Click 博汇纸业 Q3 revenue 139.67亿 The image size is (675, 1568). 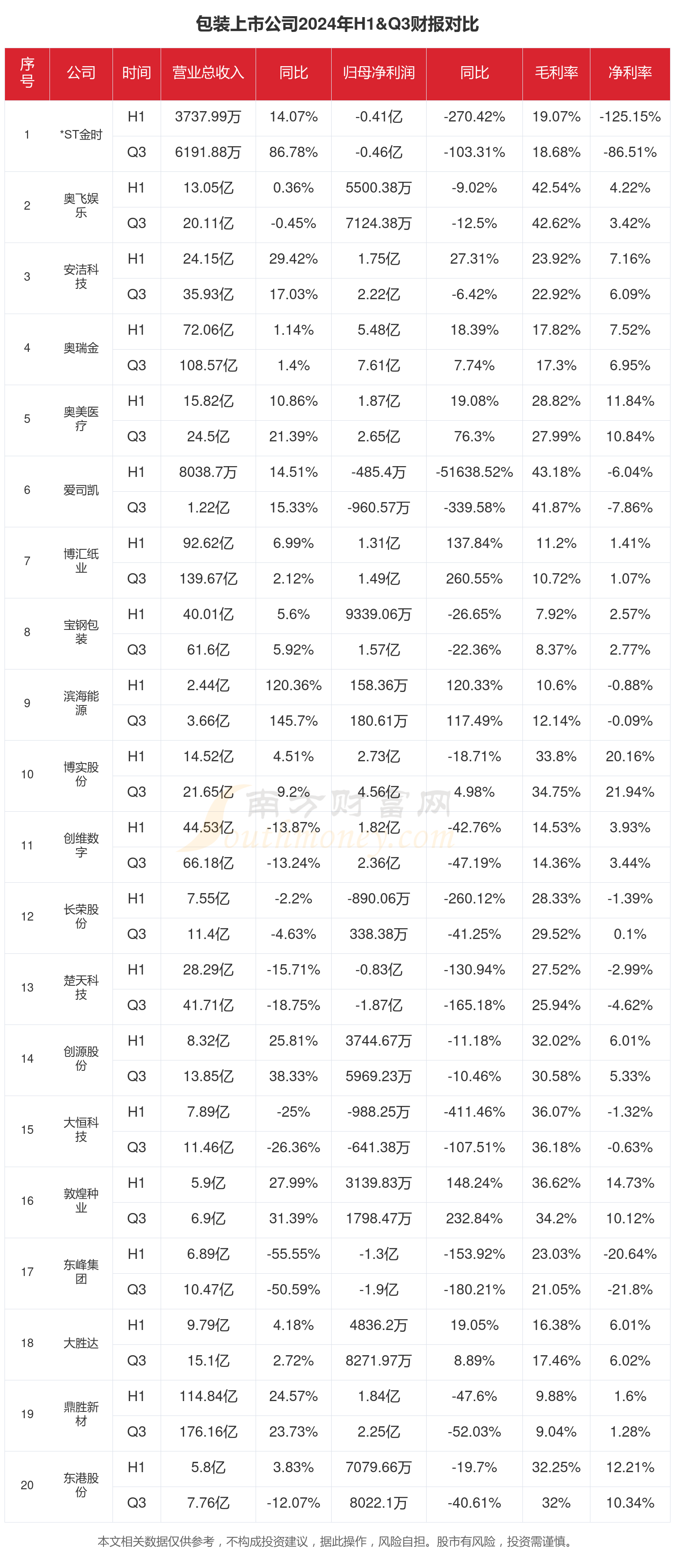pos(208,579)
